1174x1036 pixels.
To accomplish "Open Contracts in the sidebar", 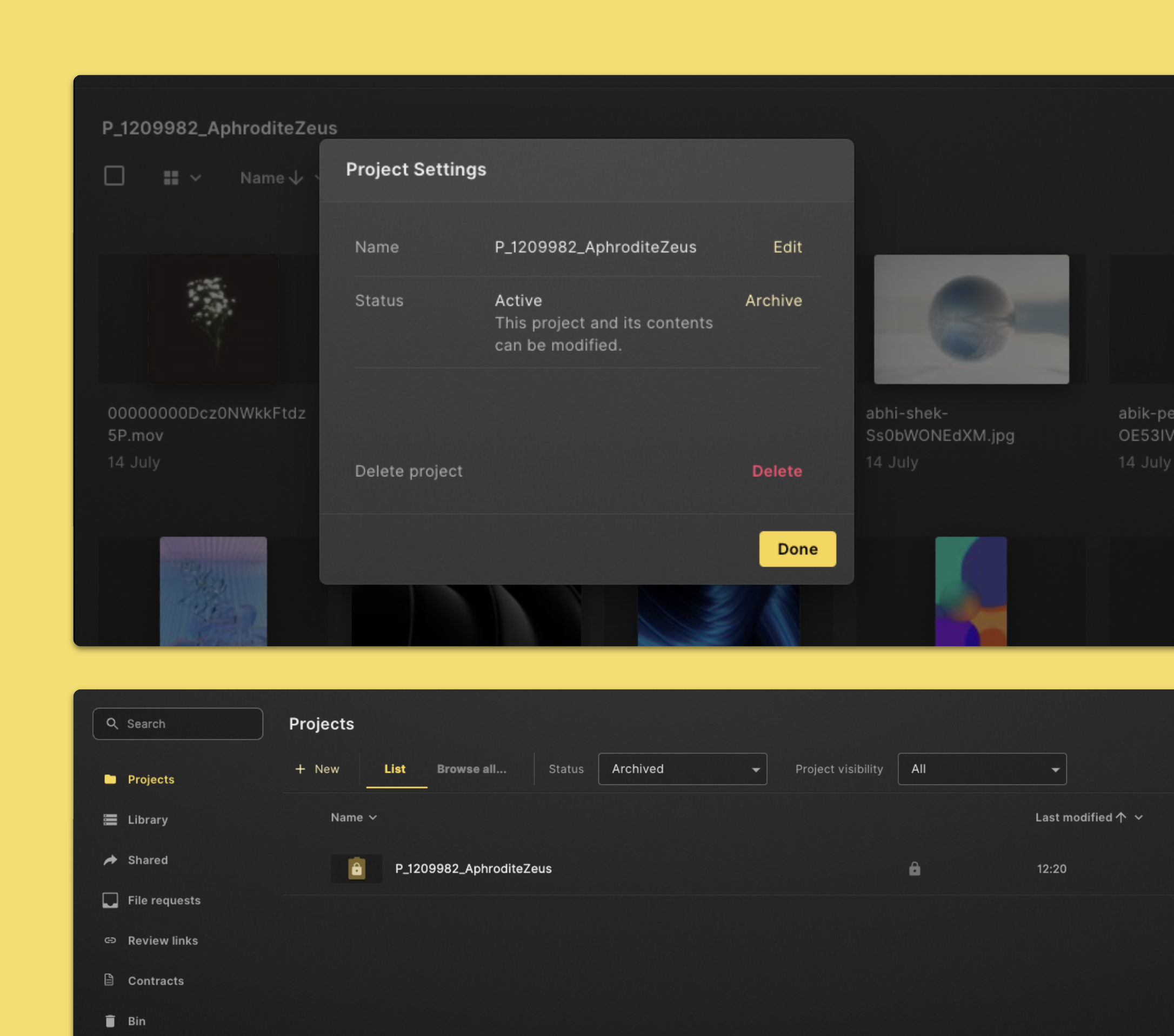I will coord(144,980).
